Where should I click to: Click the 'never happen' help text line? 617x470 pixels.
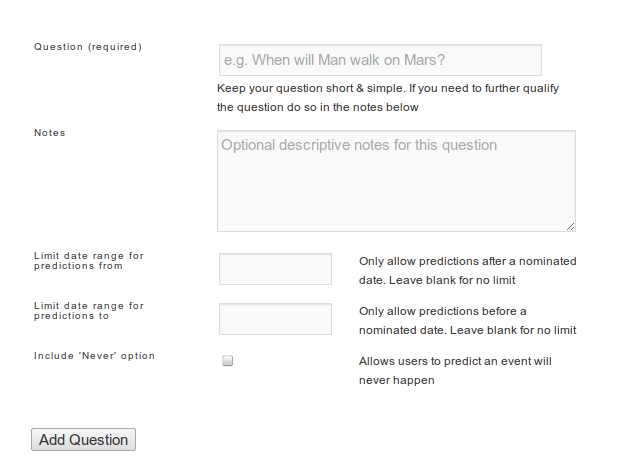[397, 380]
